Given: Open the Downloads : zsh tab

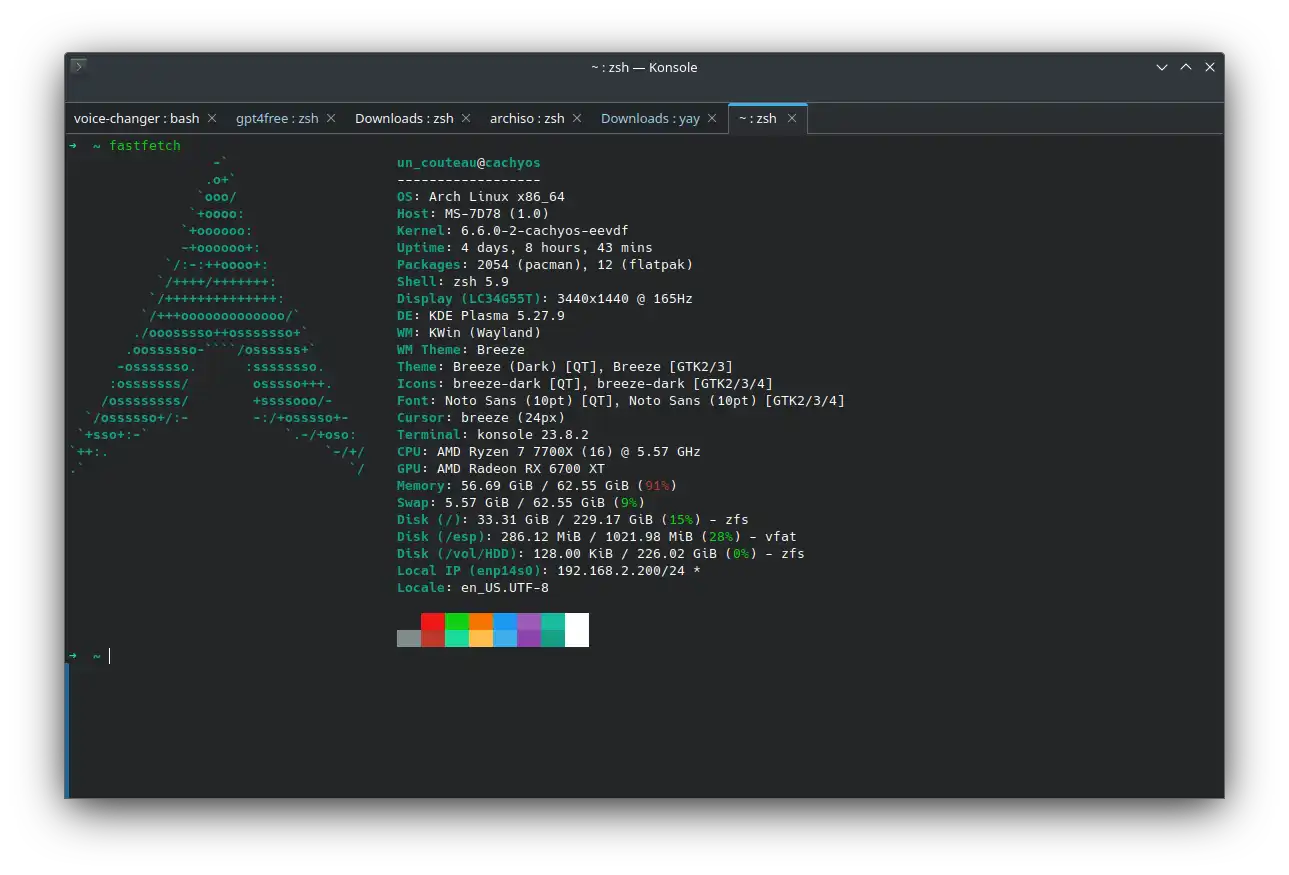Looking at the screenshot, I should point(404,118).
